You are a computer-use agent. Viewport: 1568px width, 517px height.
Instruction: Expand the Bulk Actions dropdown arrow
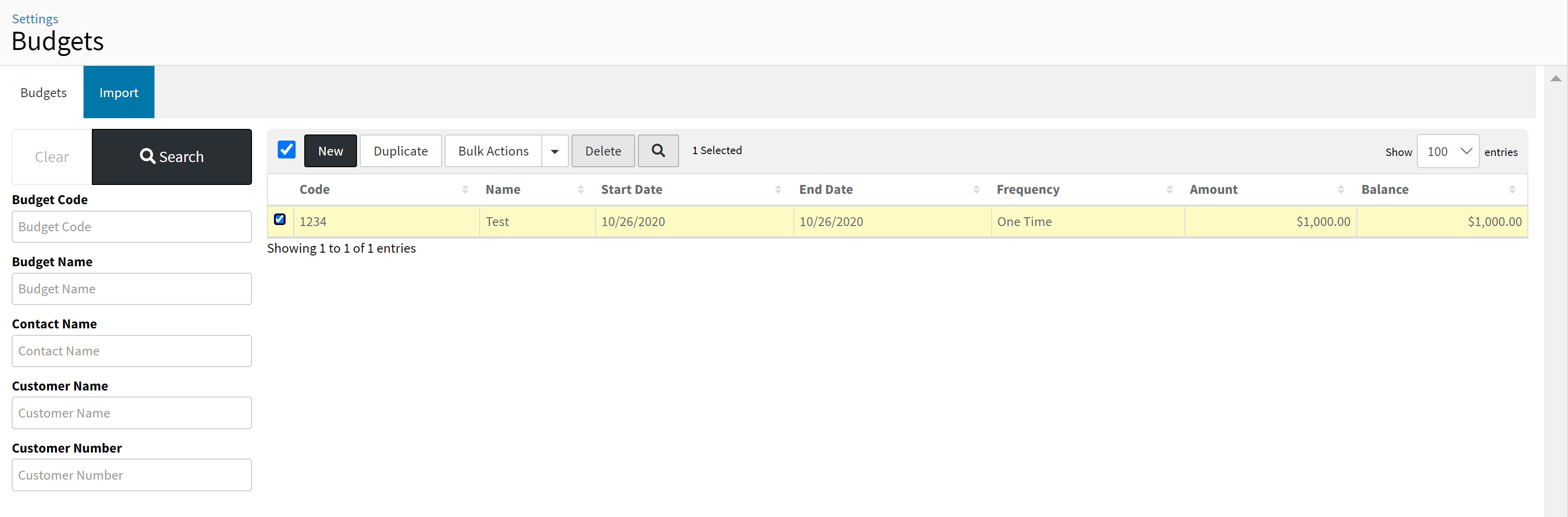[x=554, y=151]
